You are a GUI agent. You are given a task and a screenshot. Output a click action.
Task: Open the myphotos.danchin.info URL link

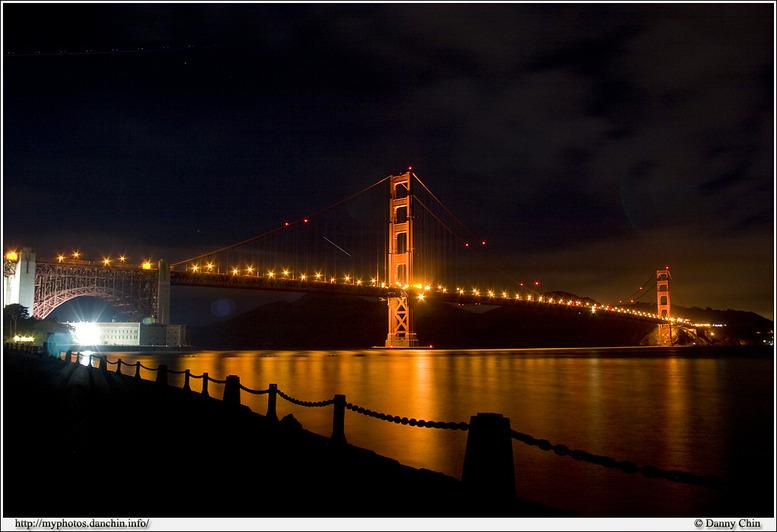(82, 524)
